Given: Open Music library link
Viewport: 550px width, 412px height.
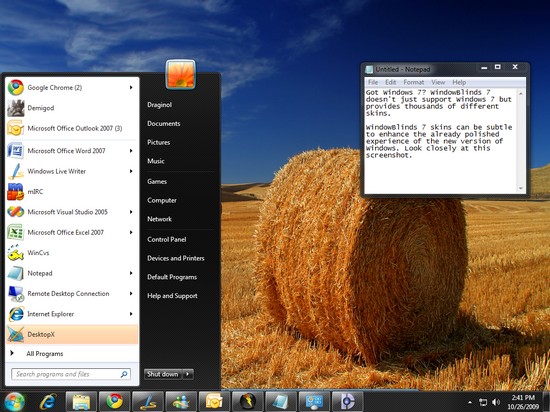Looking at the screenshot, I should 156,161.
